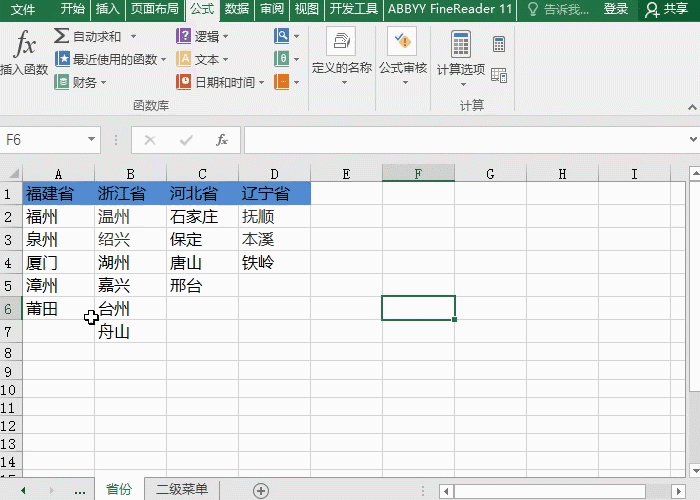Switch to 二级菜单 sheet tab

(182, 489)
